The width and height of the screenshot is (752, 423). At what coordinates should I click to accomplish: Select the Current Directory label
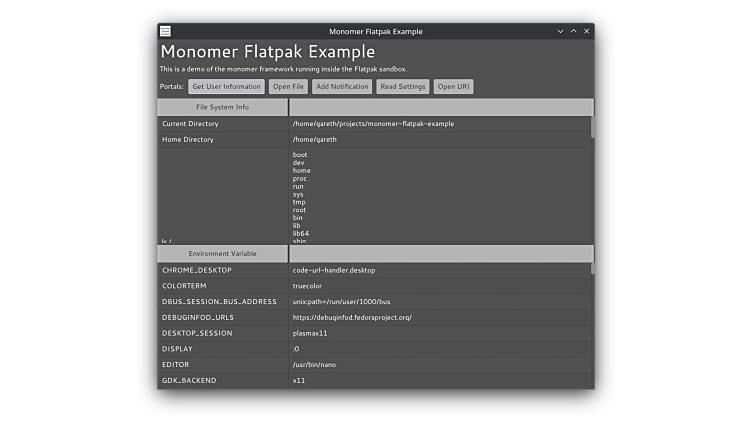(190, 124)
